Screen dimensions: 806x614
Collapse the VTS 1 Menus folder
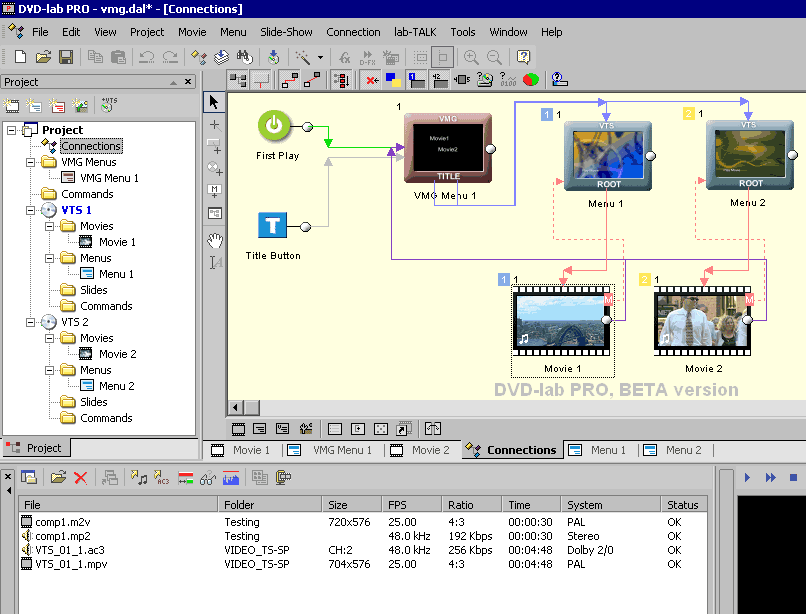pos(49,258)
